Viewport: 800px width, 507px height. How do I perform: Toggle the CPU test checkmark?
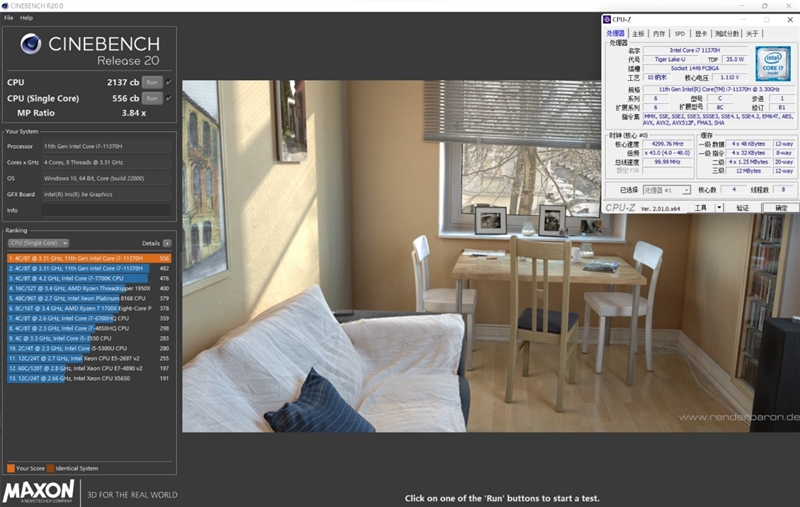tap(169, 82)
